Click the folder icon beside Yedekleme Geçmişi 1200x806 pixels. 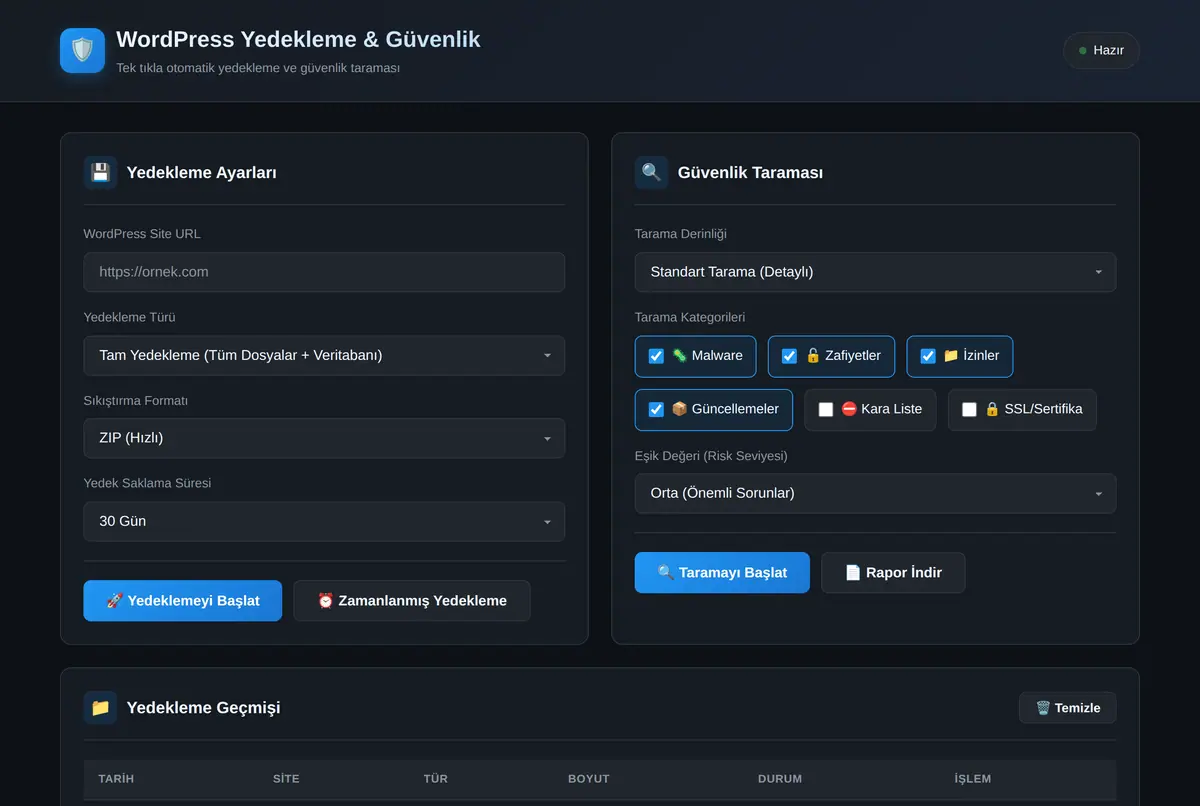pyautogui.click(x=100, y=708)
